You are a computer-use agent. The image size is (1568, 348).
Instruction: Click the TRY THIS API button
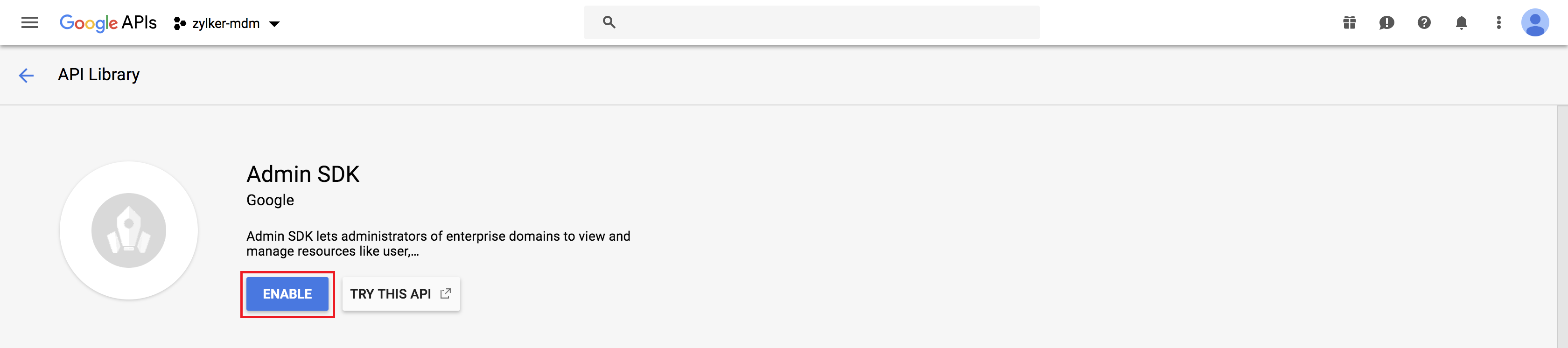[391, 294]
